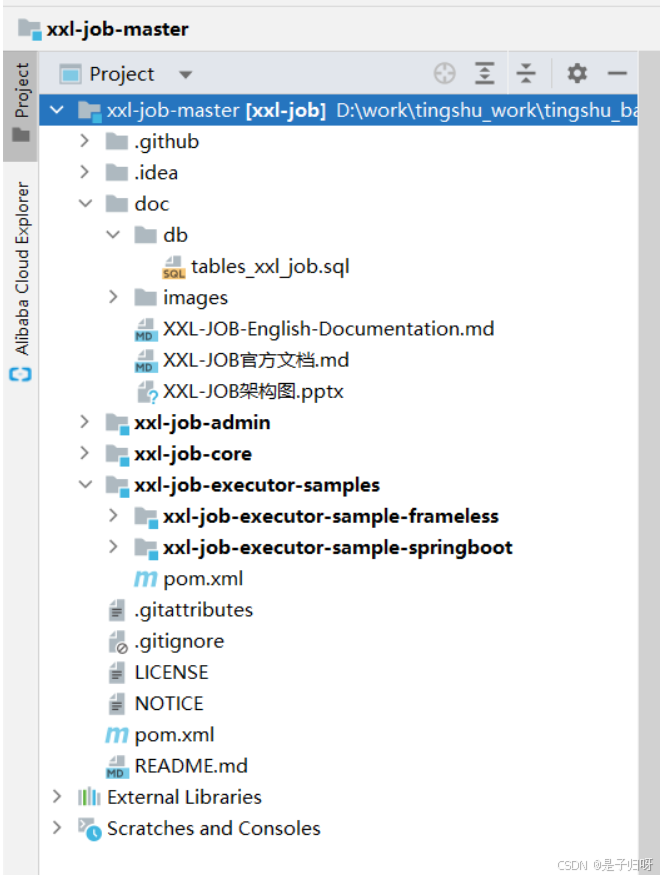The width and height of the screenshot is (661, 879).
Task: Click the Expand All toolbar icon
Action: (484, 73)
